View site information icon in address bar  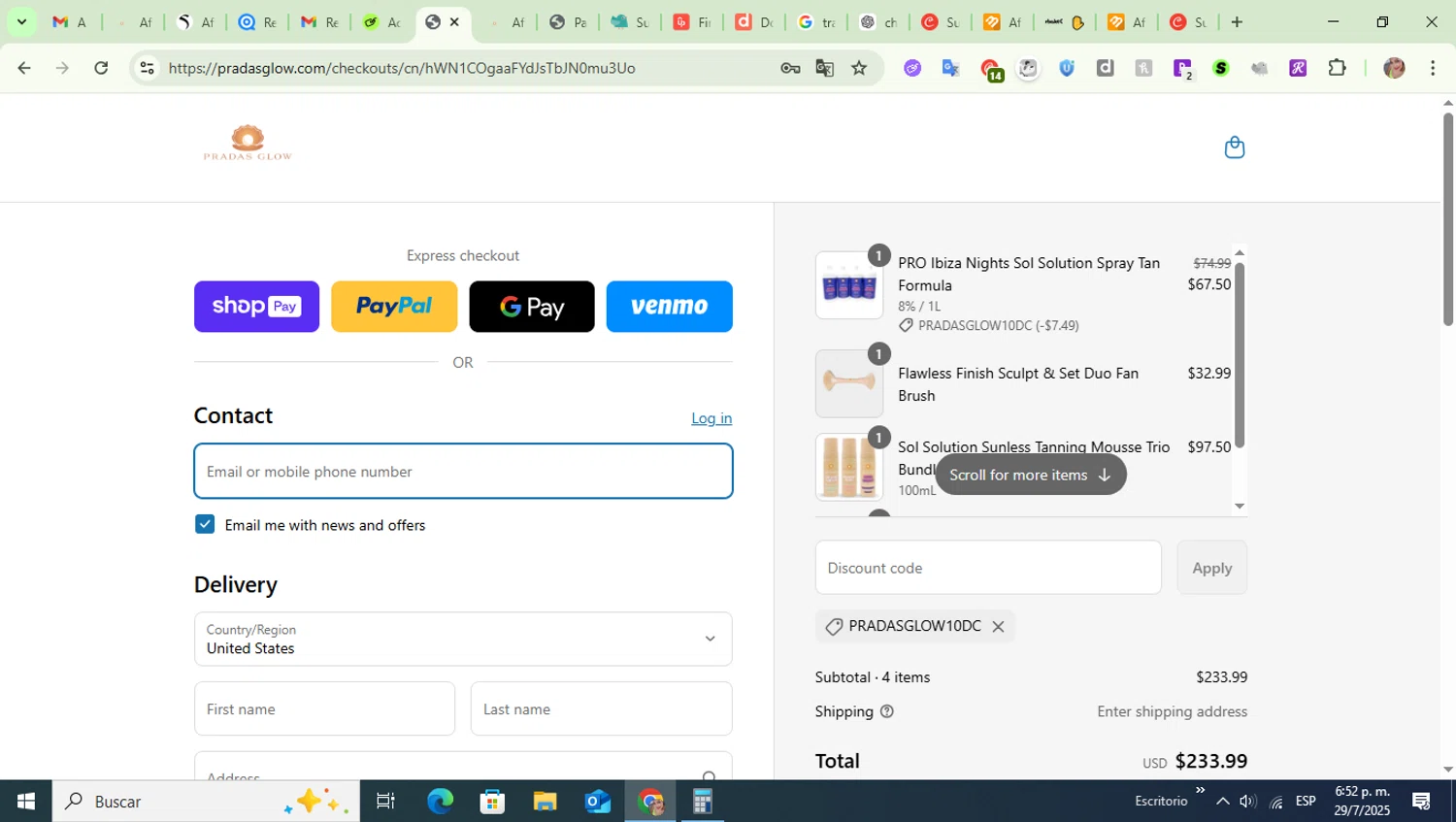(x=147, y=68)
